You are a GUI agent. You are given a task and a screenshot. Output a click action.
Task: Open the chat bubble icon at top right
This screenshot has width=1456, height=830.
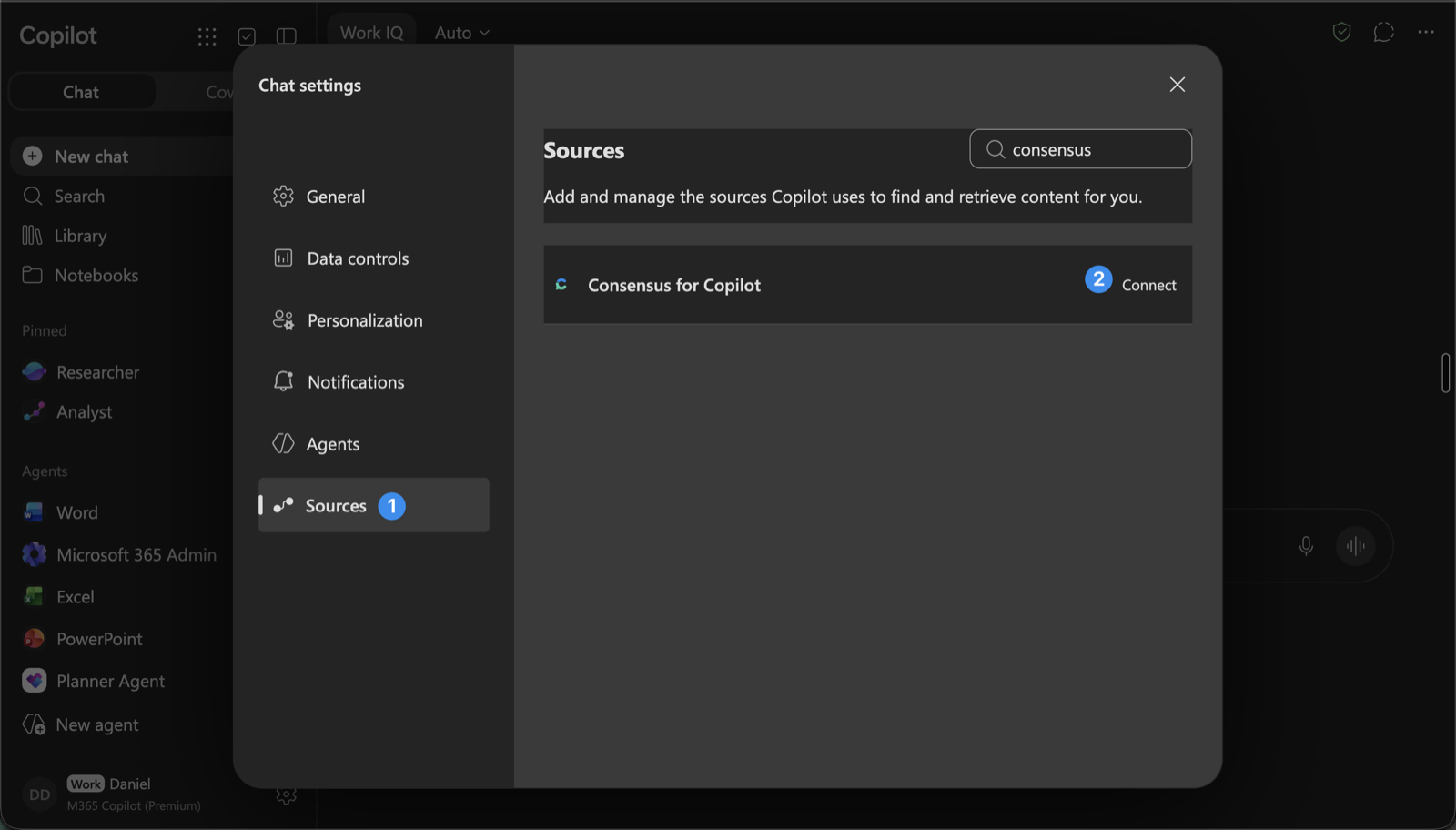pyautogui.click(x=1383, y=32)
